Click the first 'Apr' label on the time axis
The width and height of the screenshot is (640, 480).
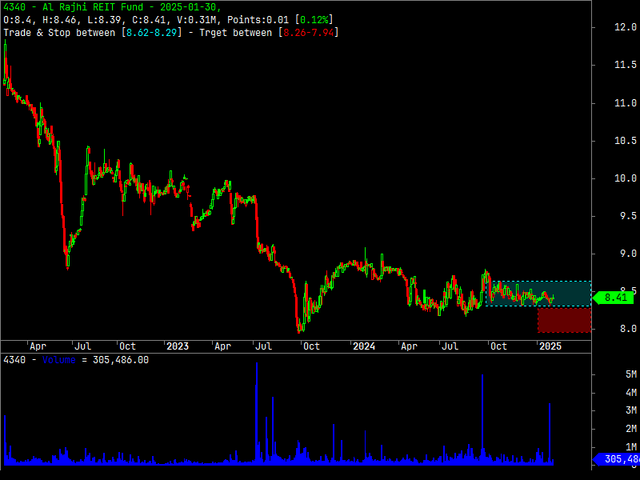(38, 347)
